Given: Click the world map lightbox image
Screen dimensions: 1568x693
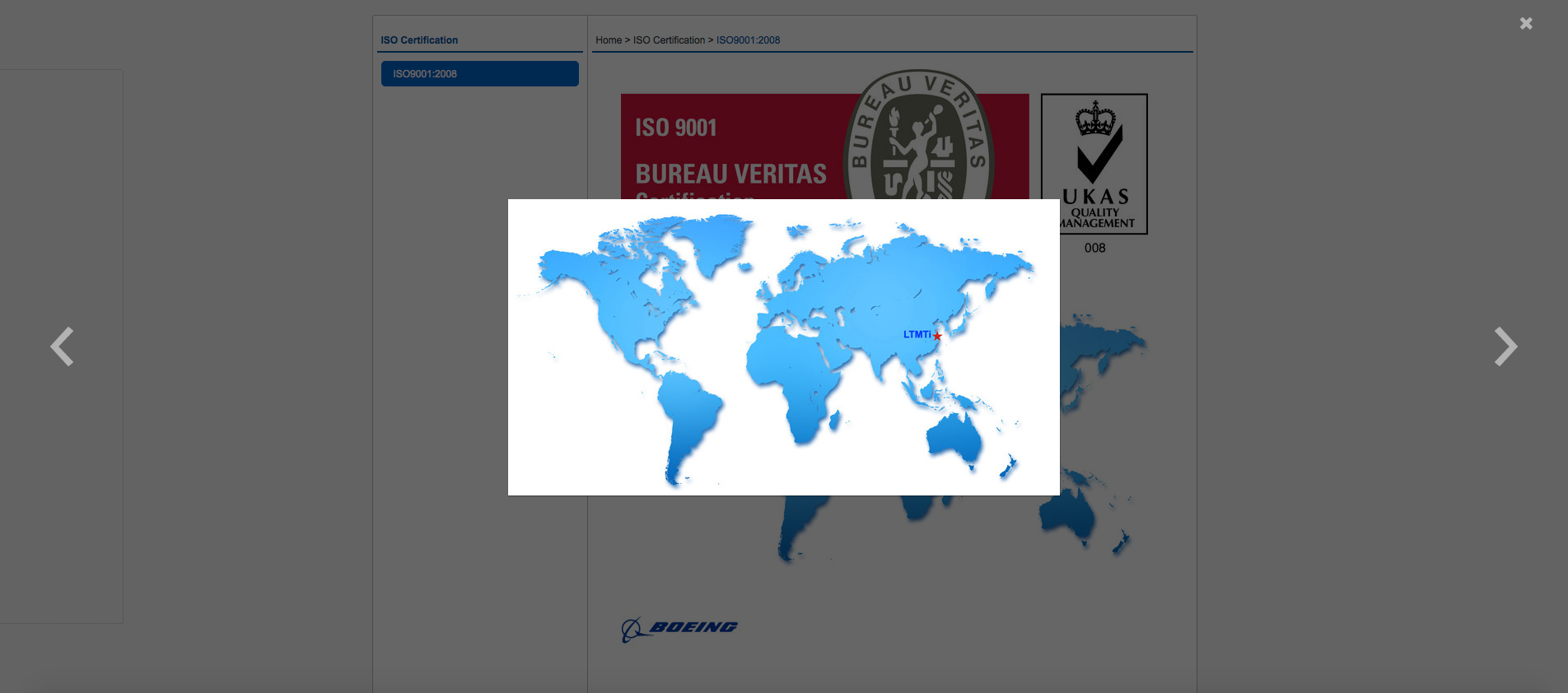Looking at the screenshot, I should click(783, 347).
